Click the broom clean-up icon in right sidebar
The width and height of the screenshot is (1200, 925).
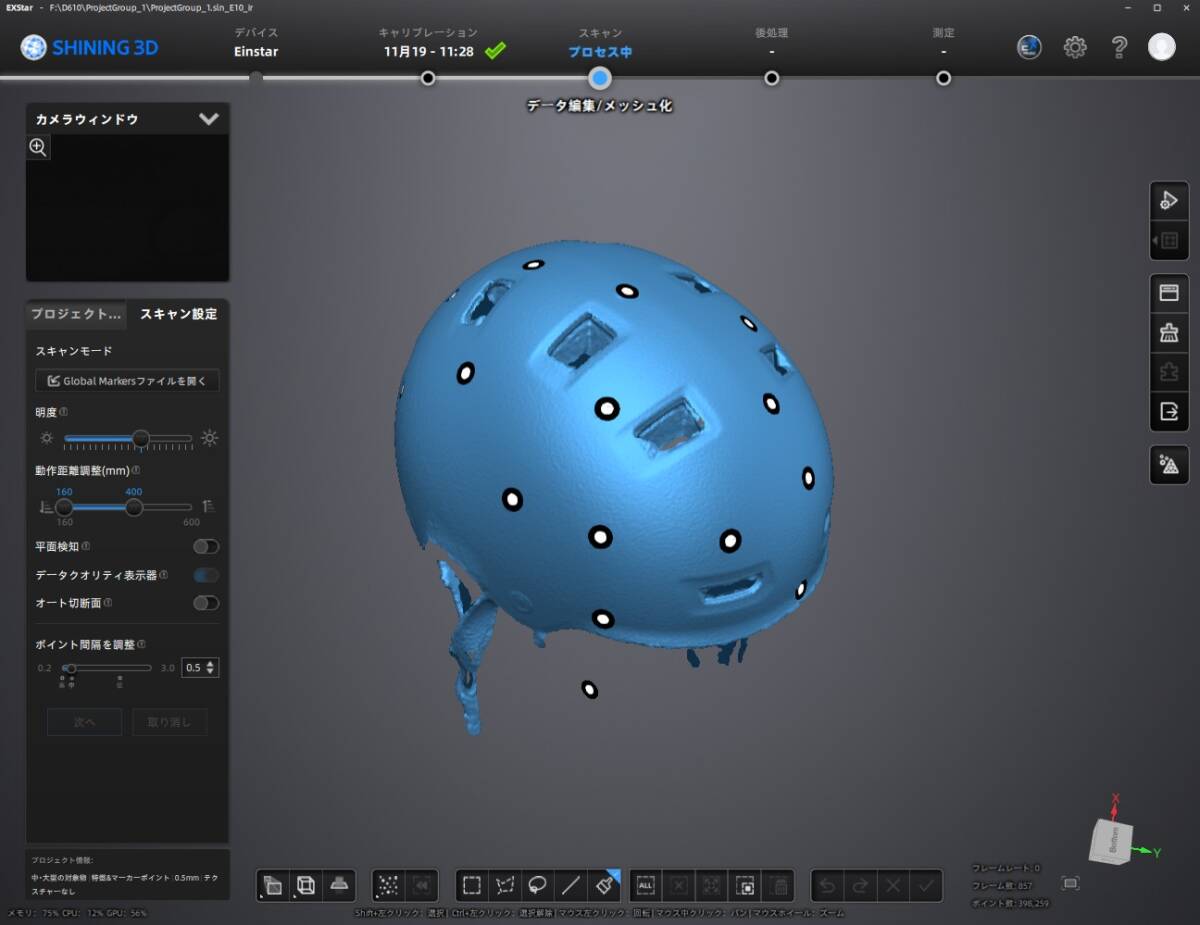point(1168,333)
